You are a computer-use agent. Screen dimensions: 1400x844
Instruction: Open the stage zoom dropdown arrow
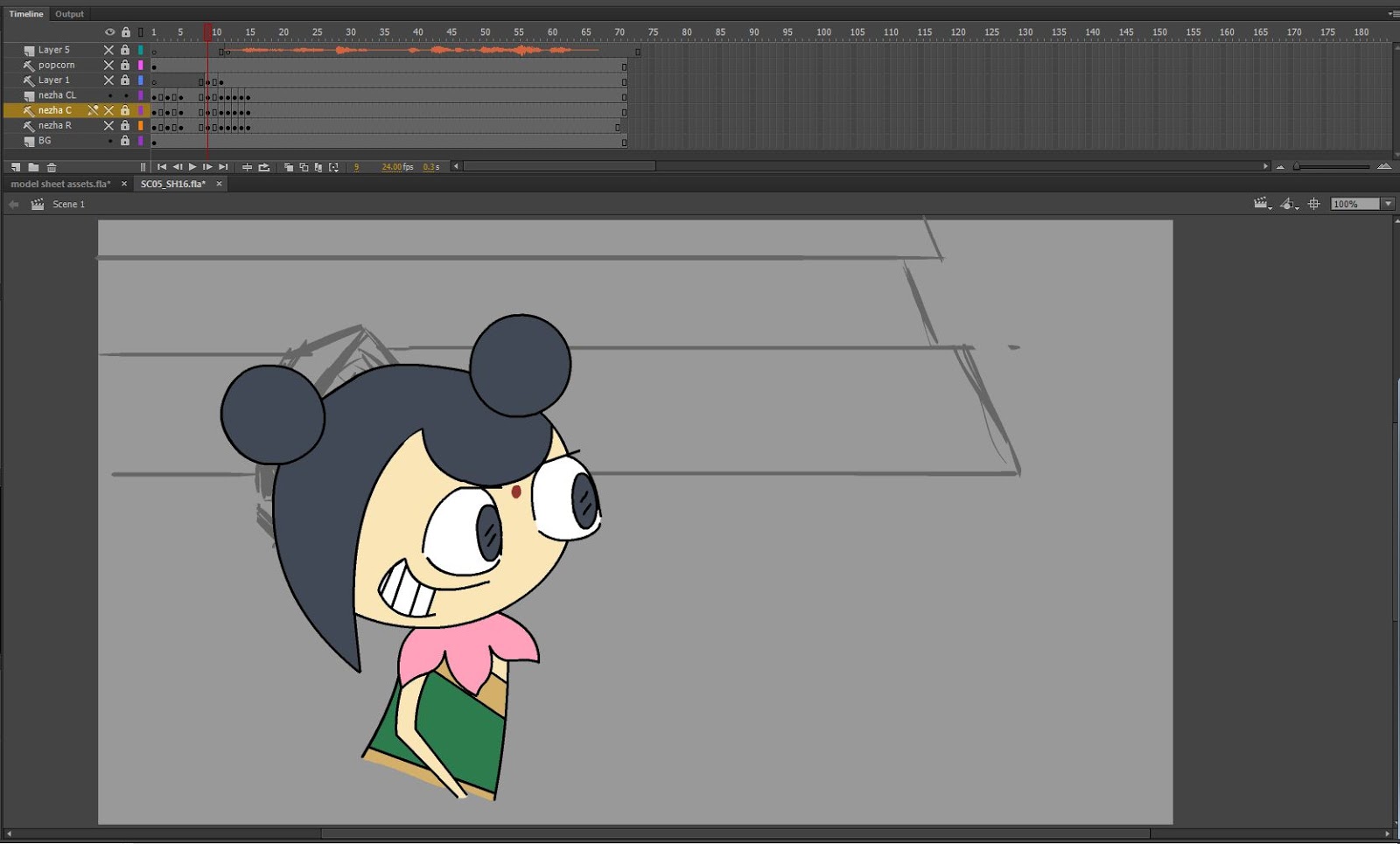coord(1388,204)
